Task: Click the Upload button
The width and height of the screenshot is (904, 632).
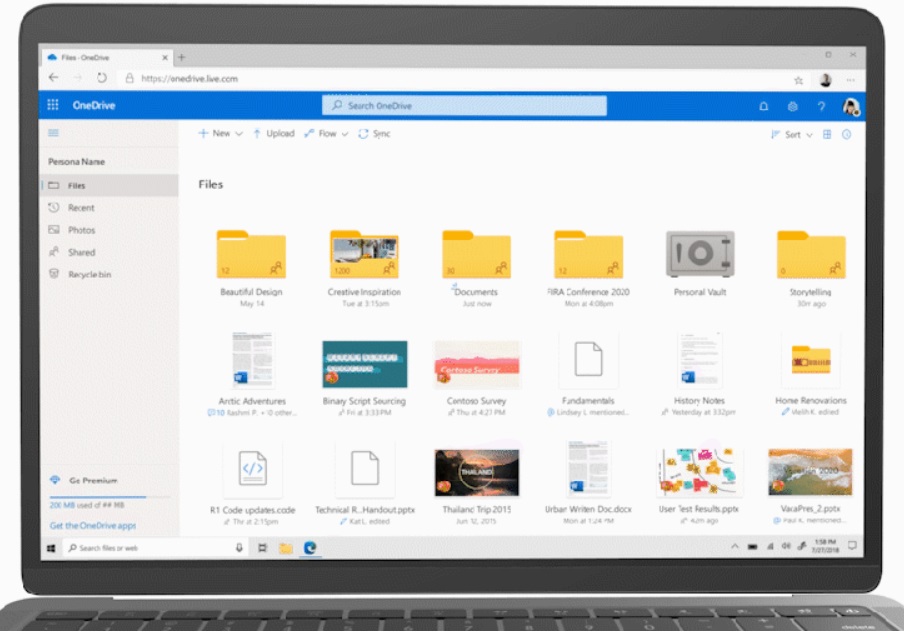Action: click(x=273, y=134)
